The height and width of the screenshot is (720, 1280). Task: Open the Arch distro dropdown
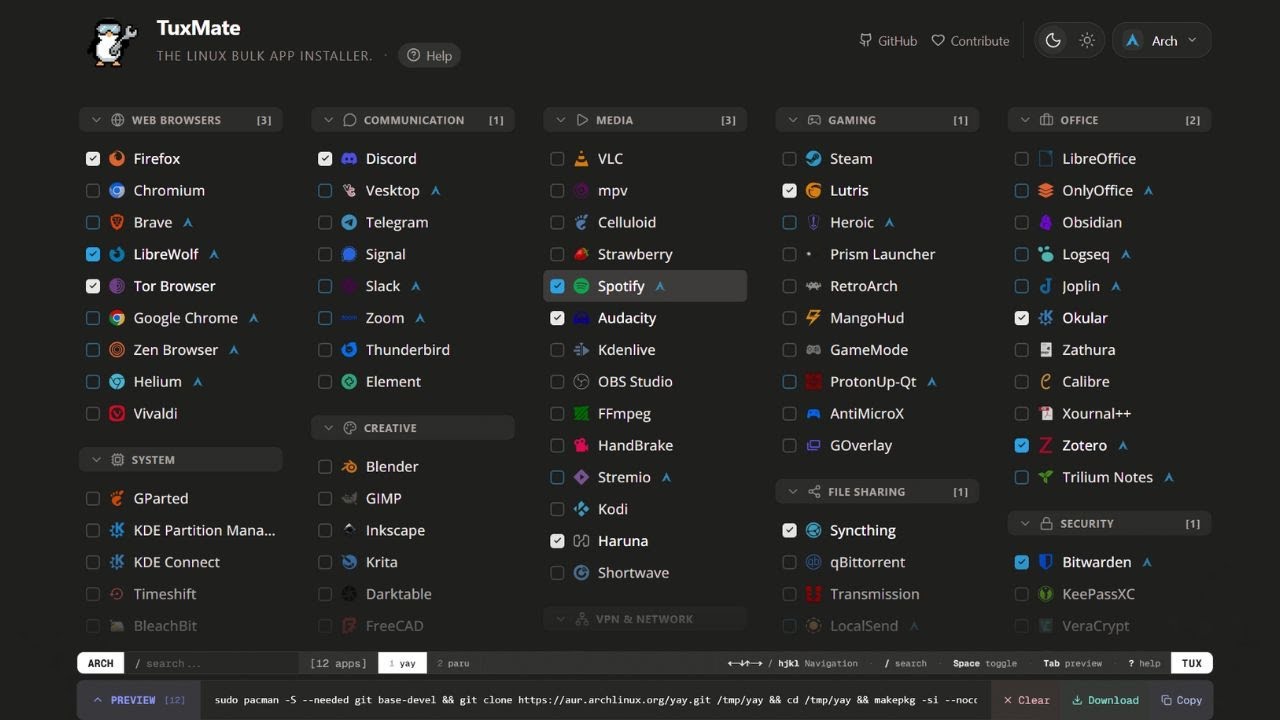(1162, 41)
